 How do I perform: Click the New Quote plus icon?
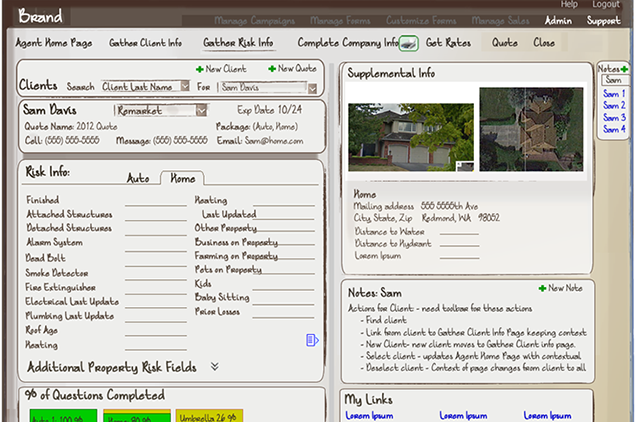click(x=272, y=69)
